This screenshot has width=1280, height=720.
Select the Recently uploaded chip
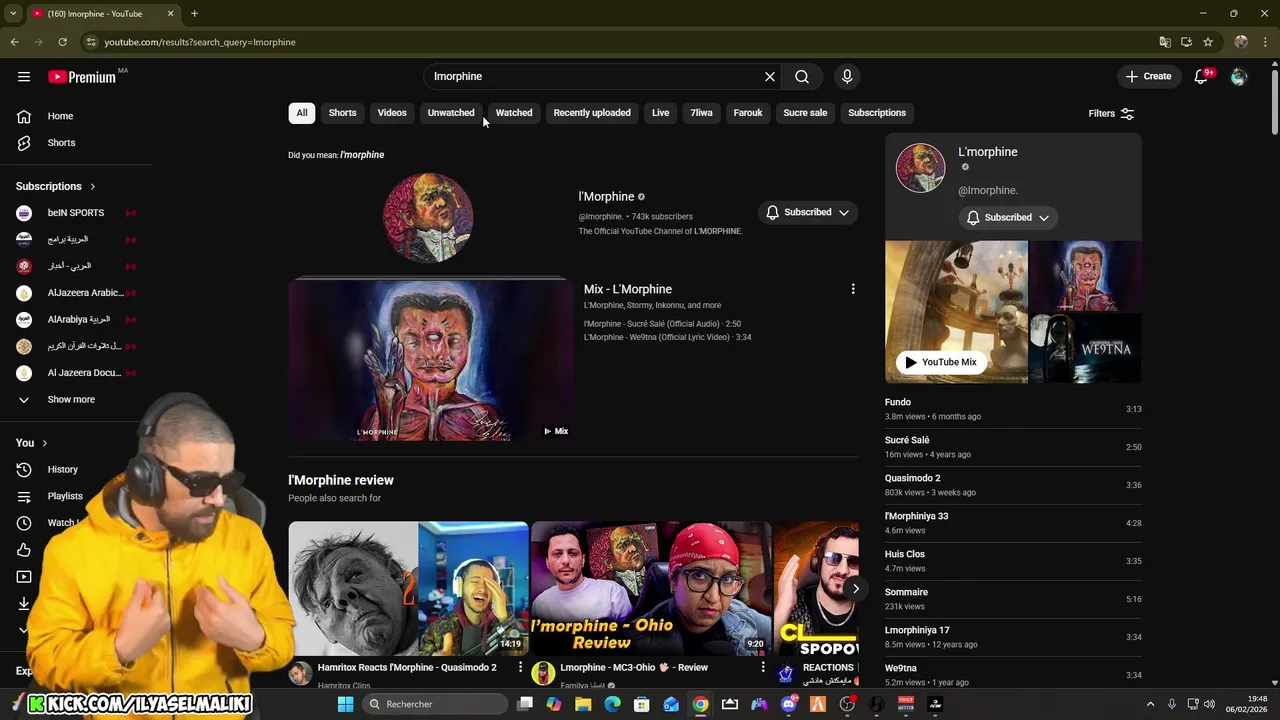coord(592,113)
